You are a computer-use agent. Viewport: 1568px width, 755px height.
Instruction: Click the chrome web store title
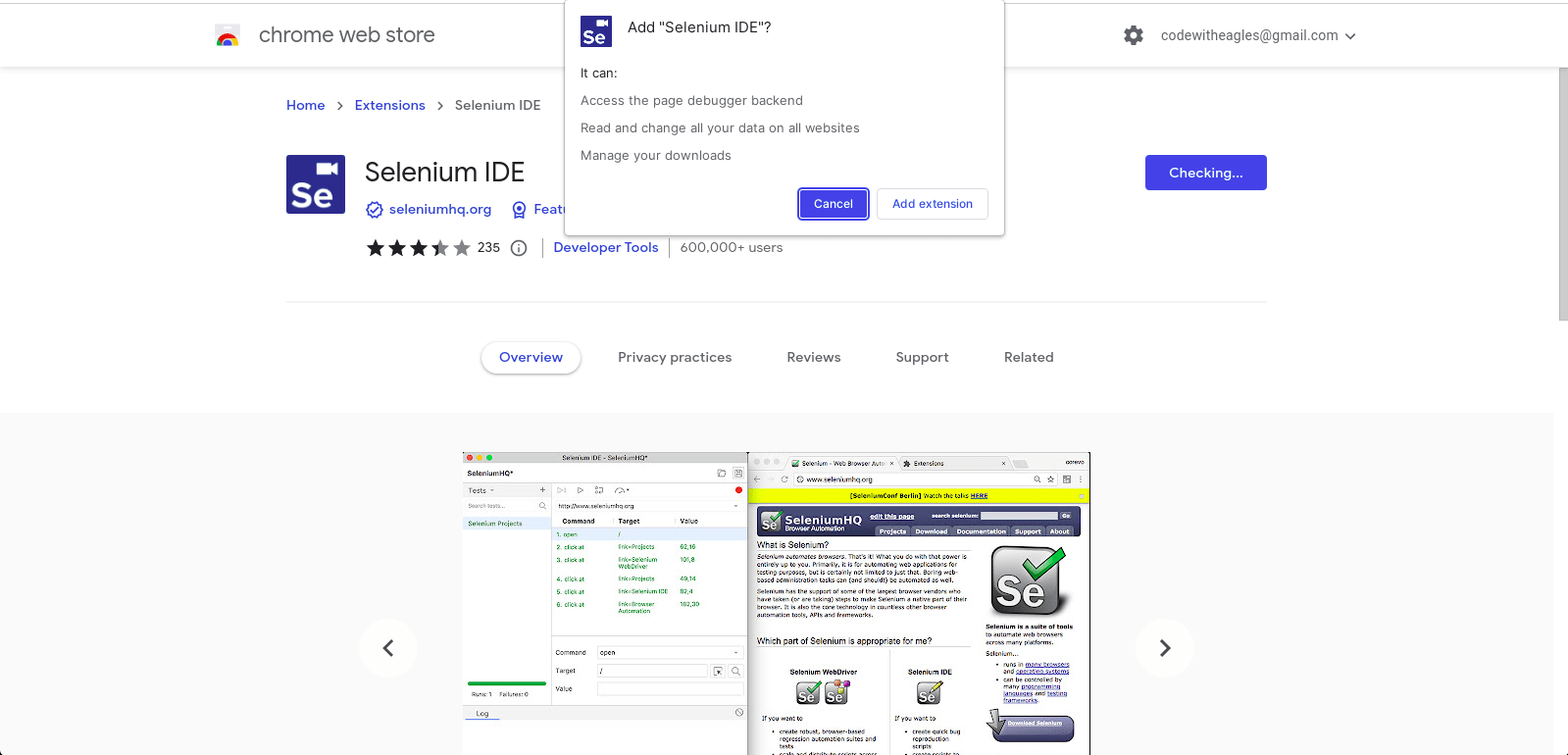tap(347, 35)
